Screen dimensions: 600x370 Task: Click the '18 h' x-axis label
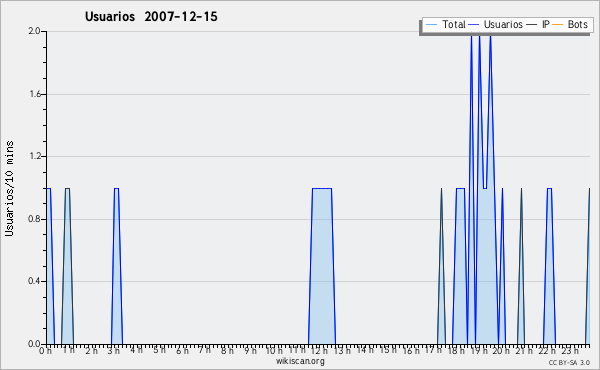click(456, 350)
